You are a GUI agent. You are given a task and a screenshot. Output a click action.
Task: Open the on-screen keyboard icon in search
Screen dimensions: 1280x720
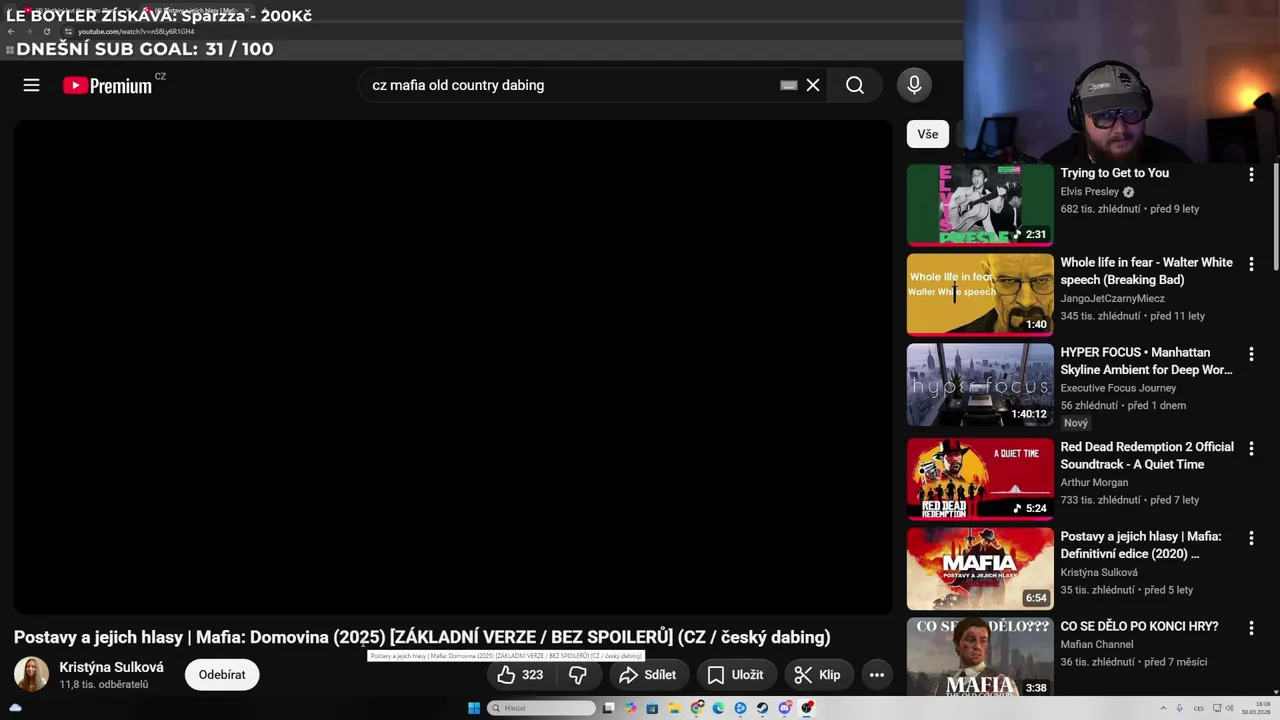(x=789, y=85)
